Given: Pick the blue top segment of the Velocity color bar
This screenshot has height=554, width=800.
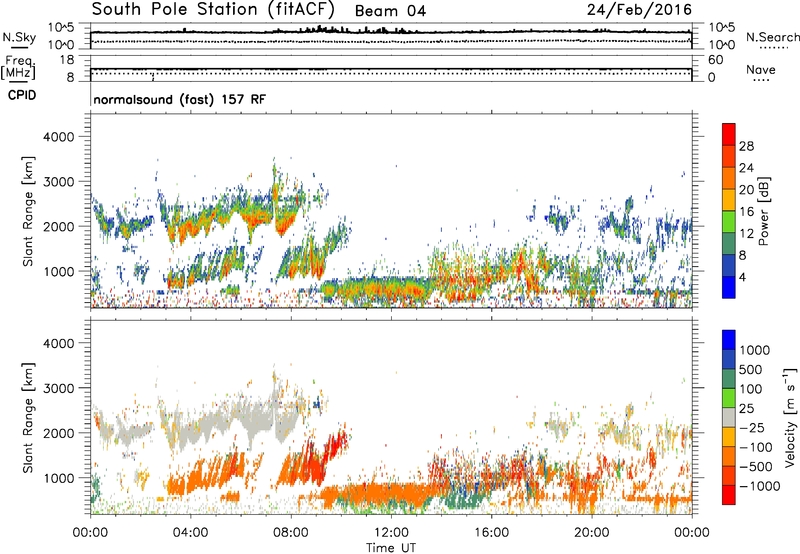Looking at the screenshot, I should 729,340.
